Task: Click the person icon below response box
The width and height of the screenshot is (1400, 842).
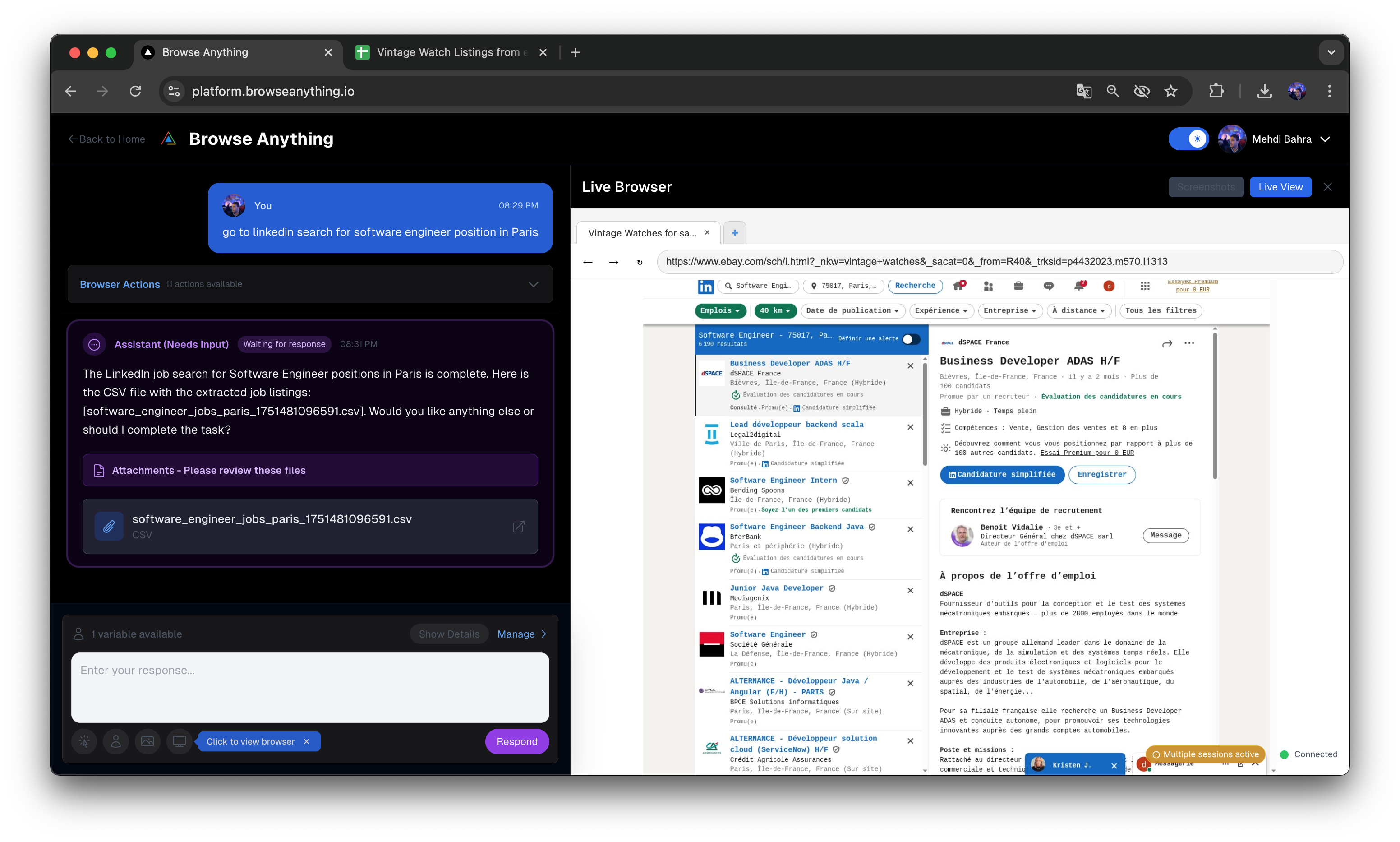Action: tap(115, 741)
